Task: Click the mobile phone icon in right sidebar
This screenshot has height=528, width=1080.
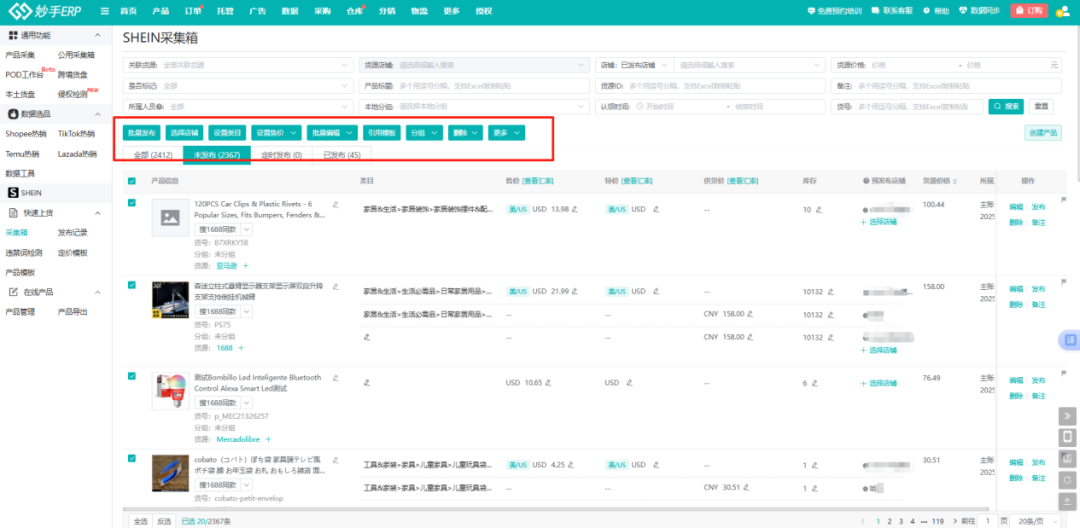Action: click(1067, 437)
